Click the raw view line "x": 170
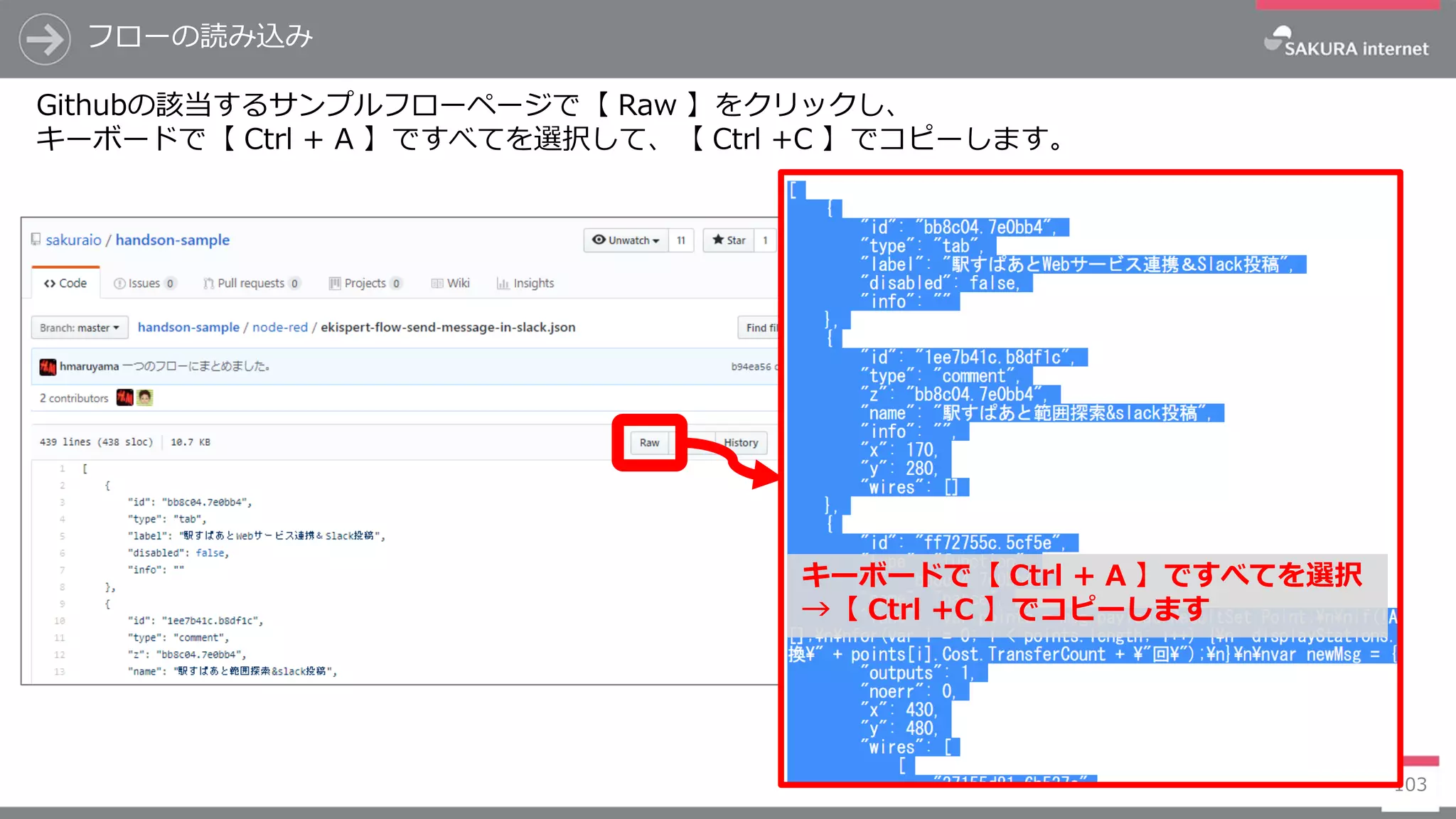The image size is (1456, 819). coord(899,450)
